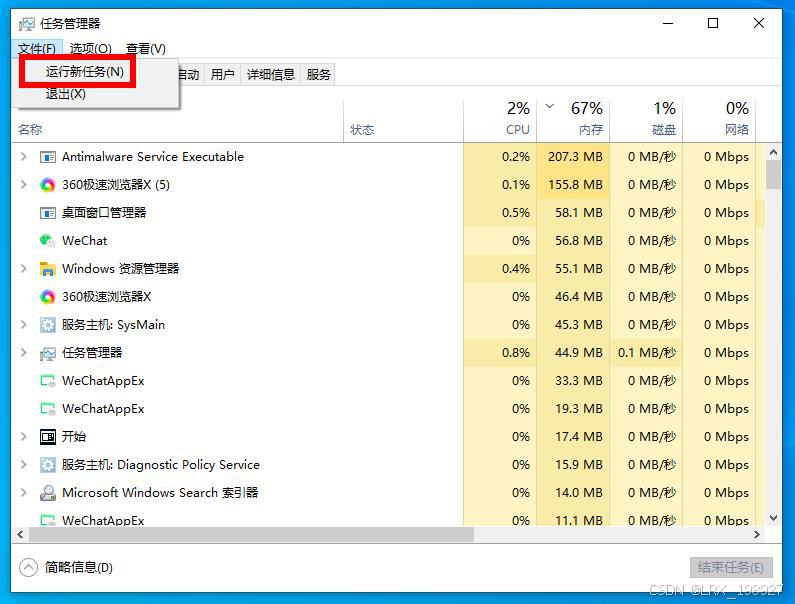Expand the 360极速浏览器X (5) group
The width and height of the screenshot is (795, 604).
(23, 185)
